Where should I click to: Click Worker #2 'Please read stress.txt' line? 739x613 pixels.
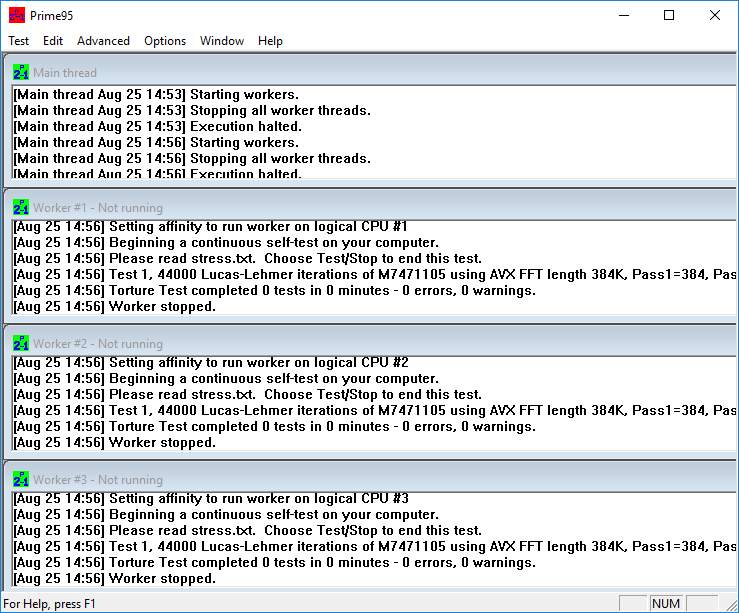pyautogui.click(x=247, y=394)
